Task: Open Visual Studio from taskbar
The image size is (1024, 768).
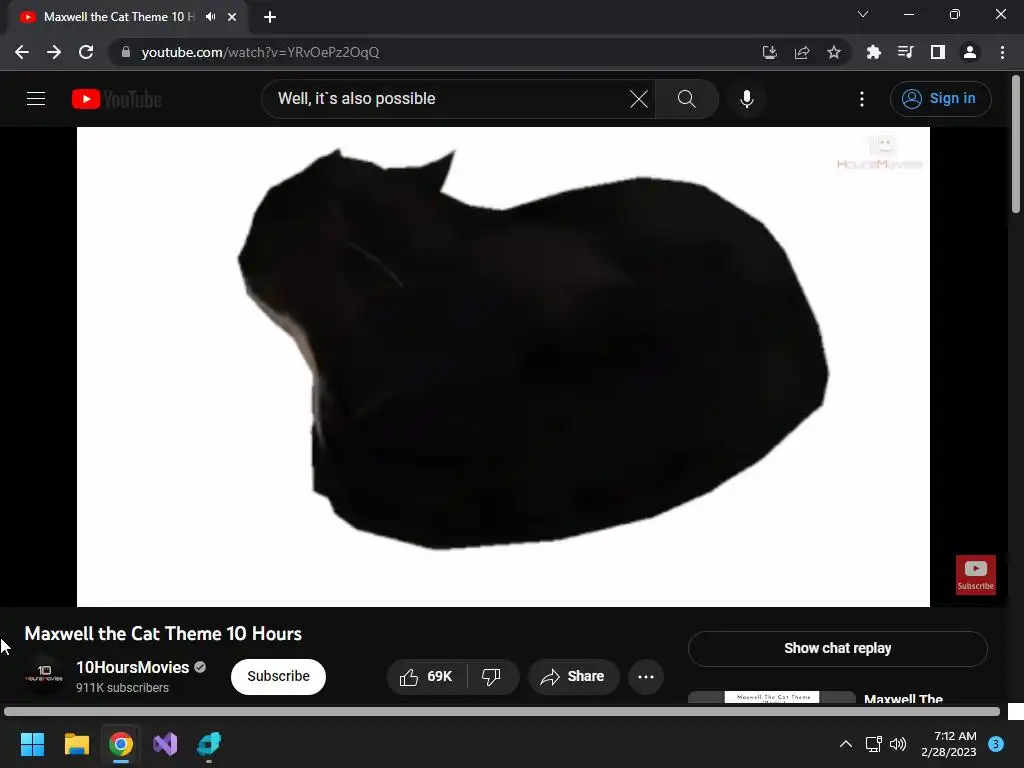Action: [x=165, y=744]
